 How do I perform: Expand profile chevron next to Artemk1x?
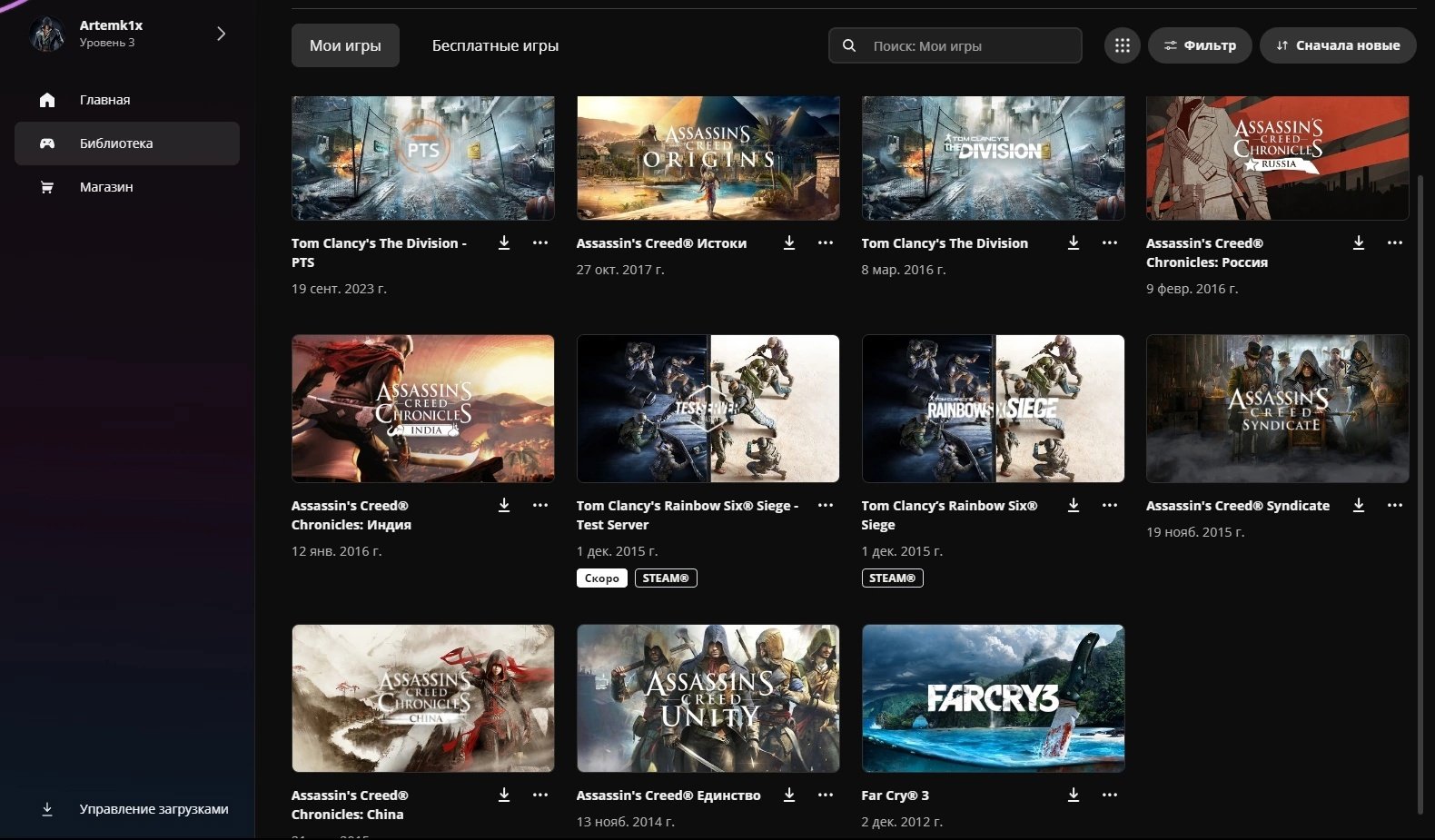(x=221, y=34)
